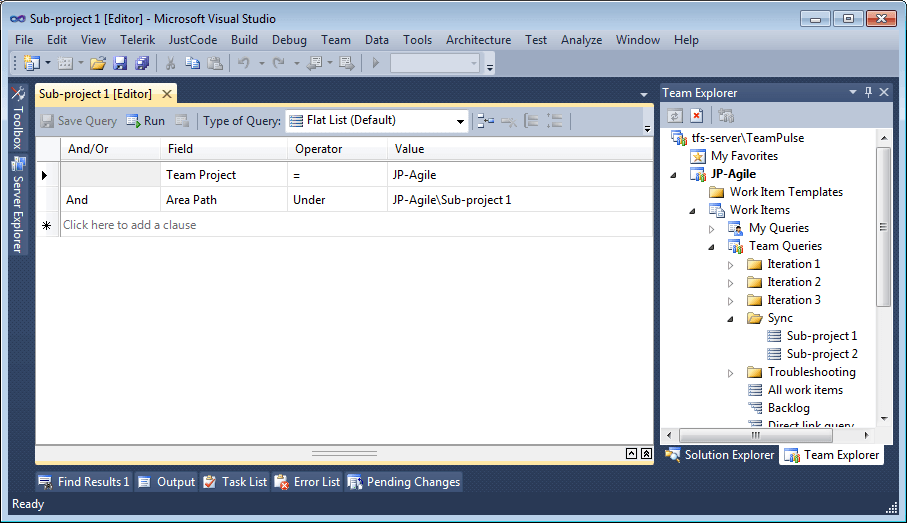The image size is (907, 523).
Task: Click "Click here to add a clause" row
Action: (357, 225)
